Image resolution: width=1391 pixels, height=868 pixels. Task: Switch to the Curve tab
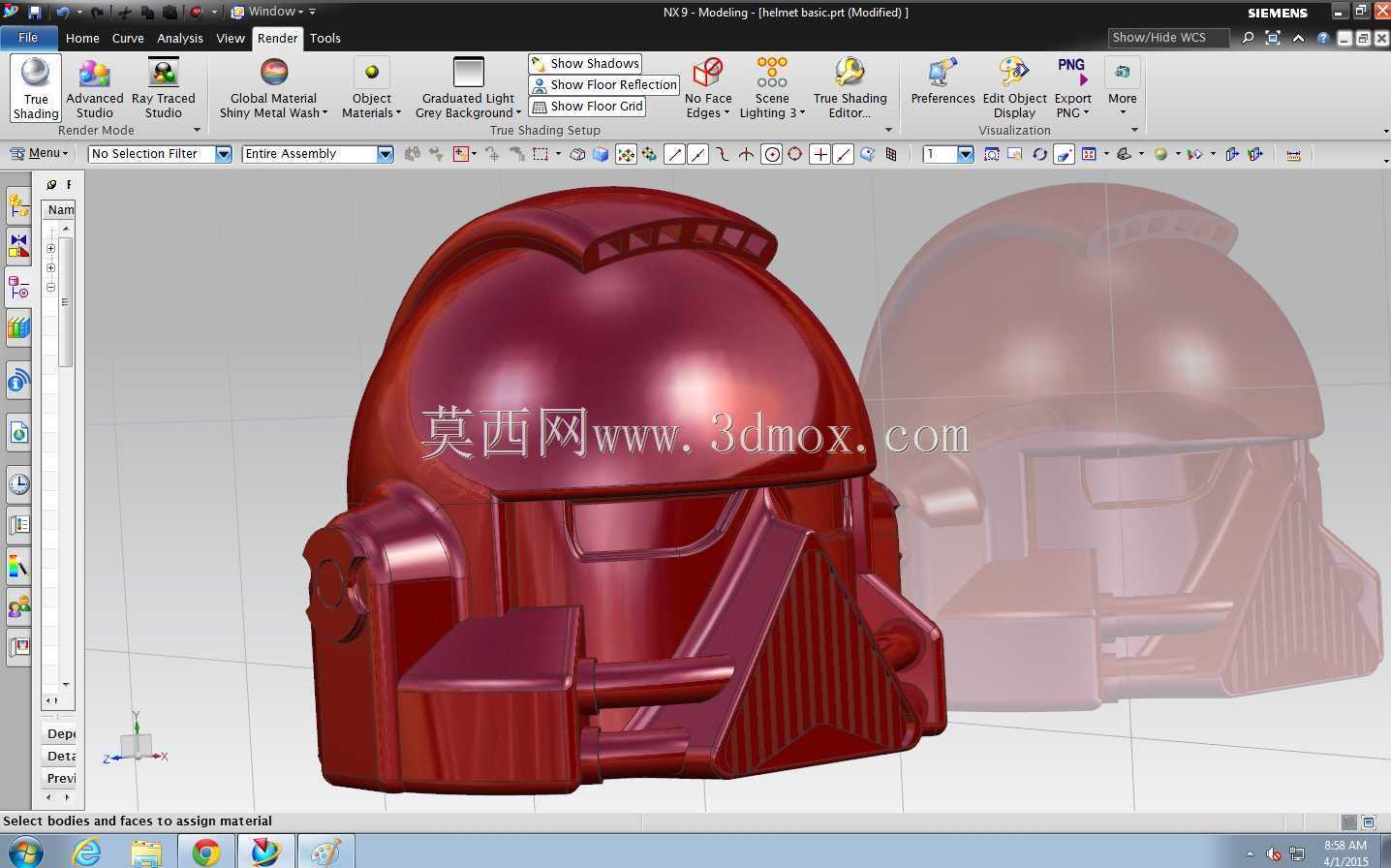tap(128, 39)
